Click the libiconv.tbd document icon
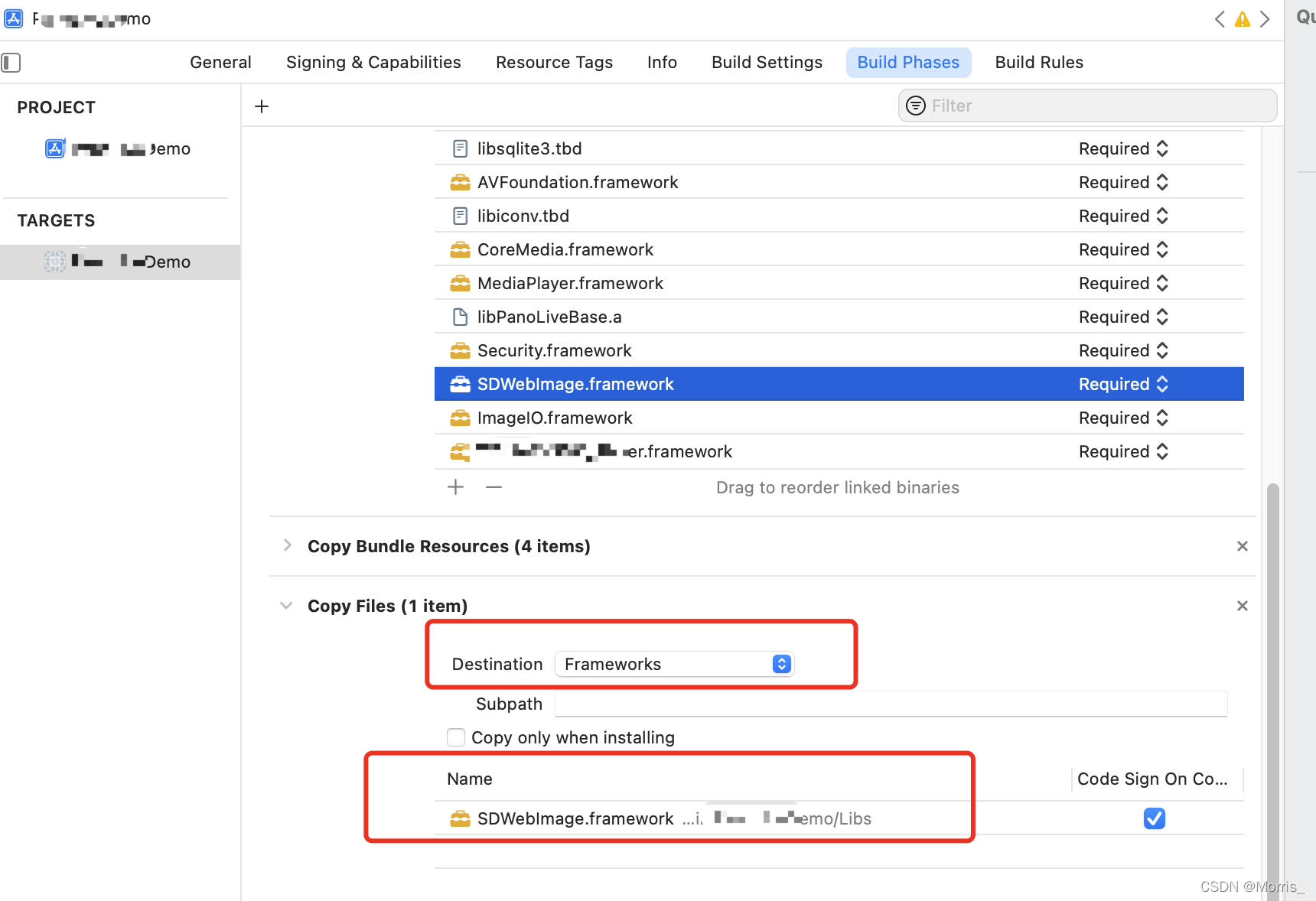Viewport: 1316px width, 901px height. (x=460, y=216)
